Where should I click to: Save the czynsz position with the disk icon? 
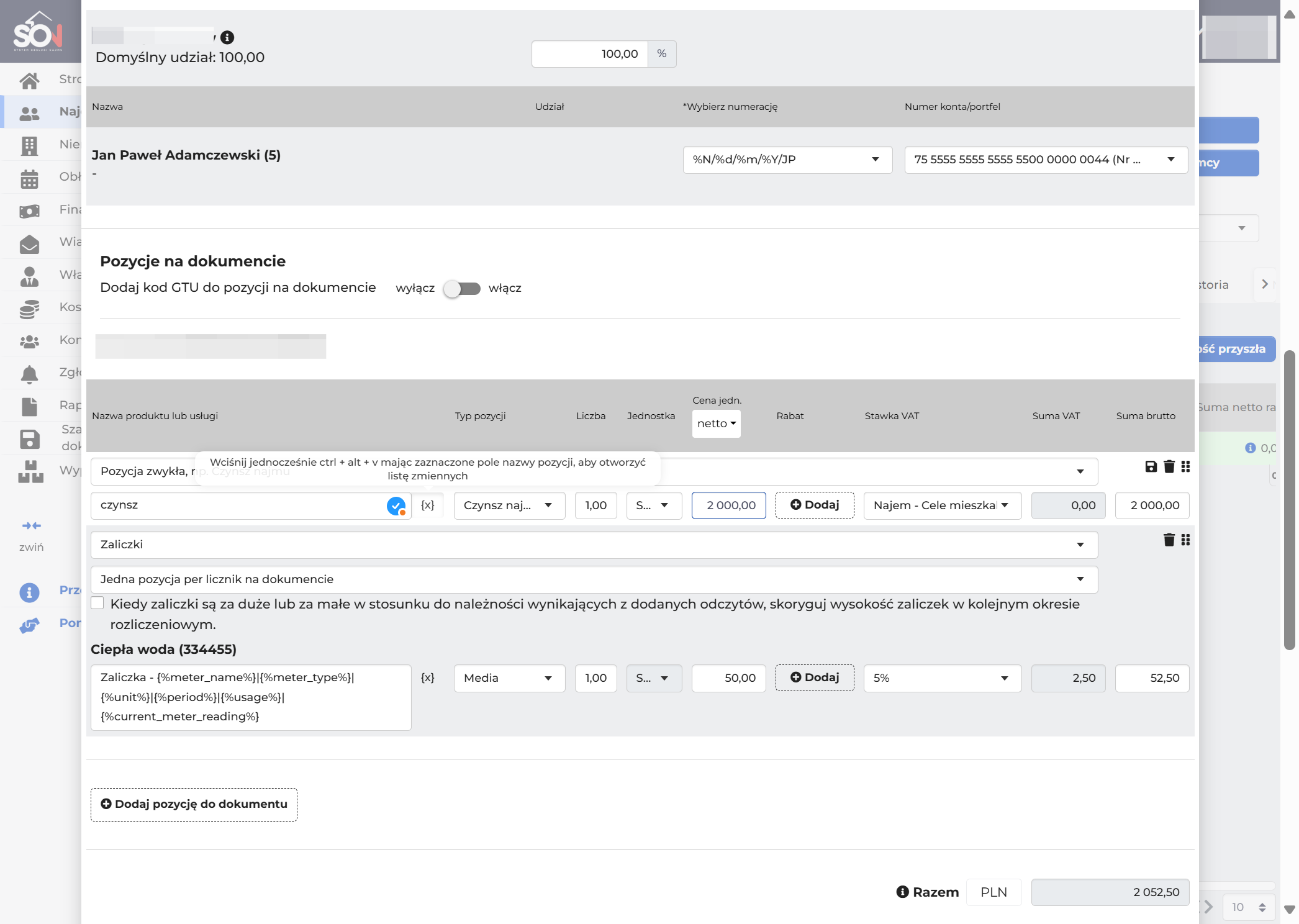(x=1151, y=466)
